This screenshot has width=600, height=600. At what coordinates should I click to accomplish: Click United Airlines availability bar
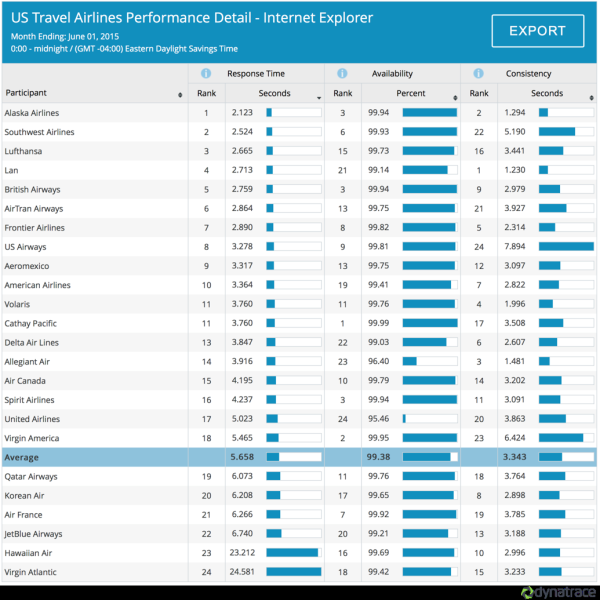[x=430, y=419]
